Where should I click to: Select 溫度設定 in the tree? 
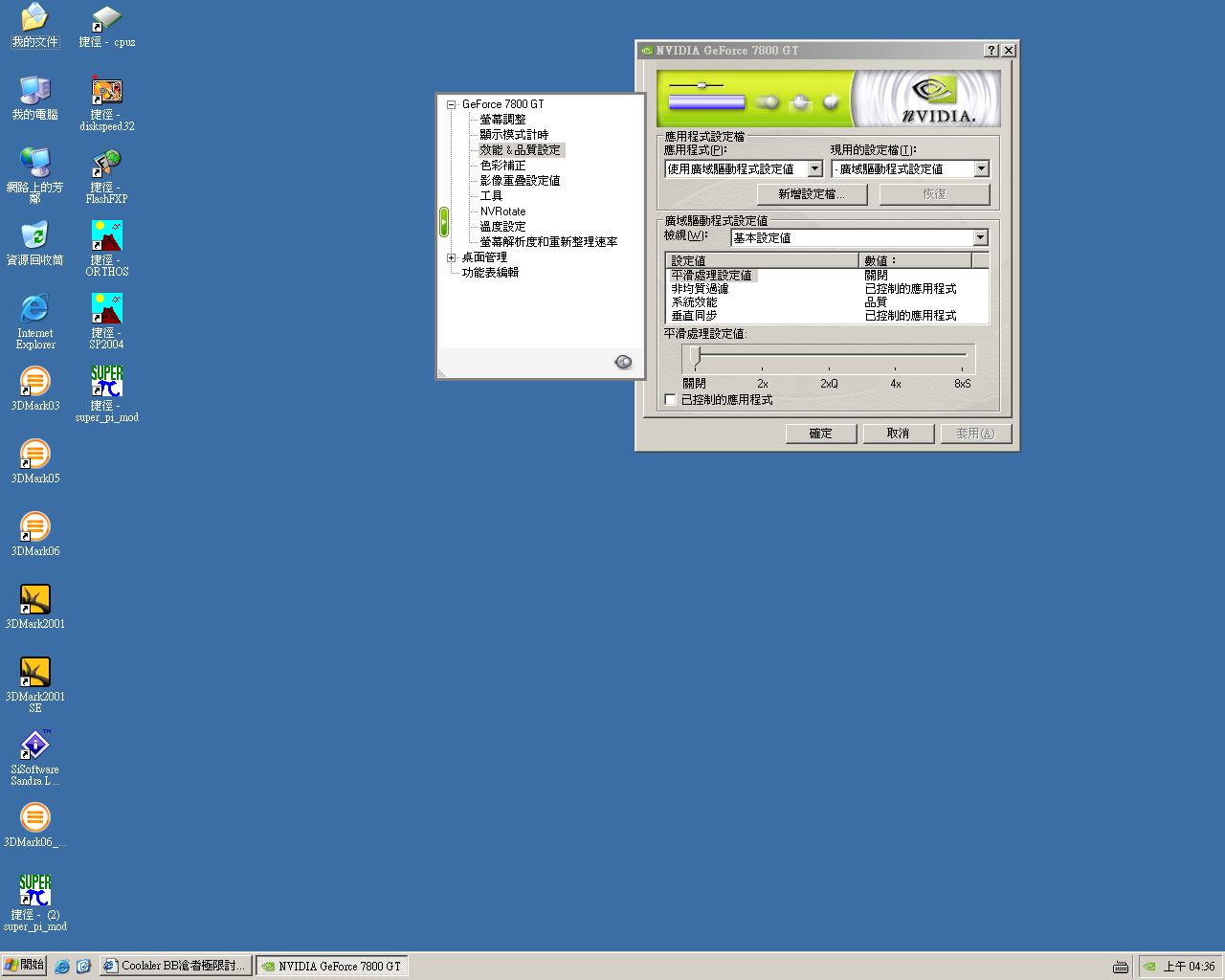(x=502, y=227)
